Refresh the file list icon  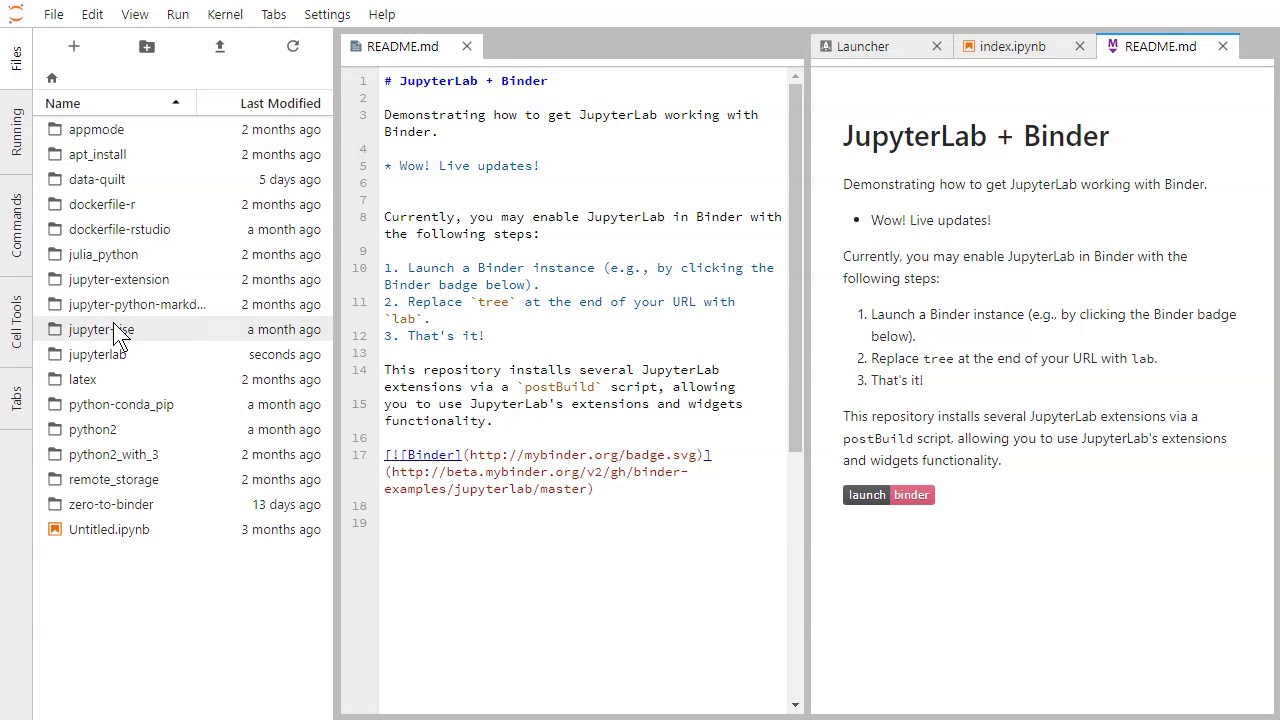point(293,46)
